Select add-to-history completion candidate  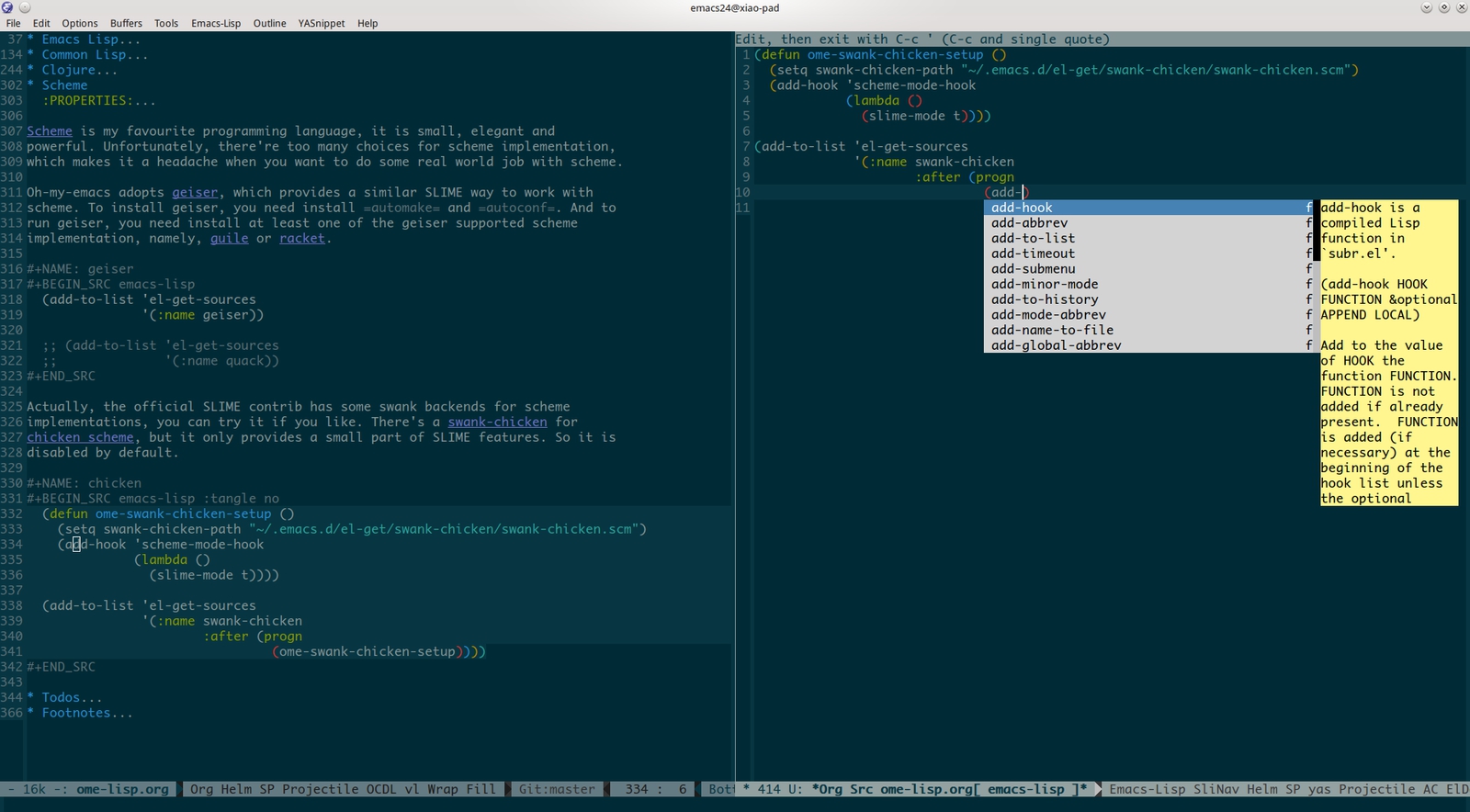pyautogui.click(x=1148, y=299)
